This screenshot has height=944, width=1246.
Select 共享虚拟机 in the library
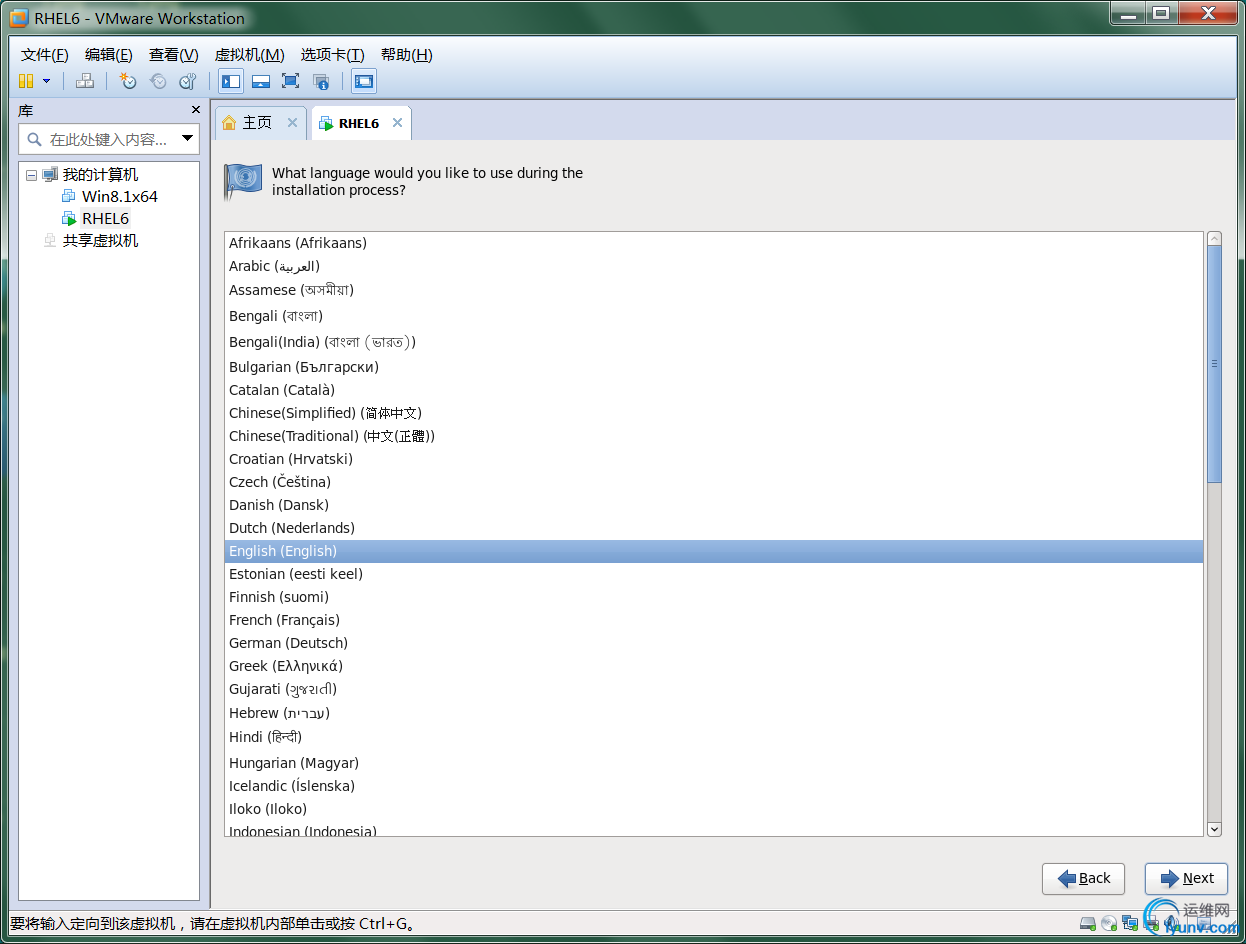(100, 240)
